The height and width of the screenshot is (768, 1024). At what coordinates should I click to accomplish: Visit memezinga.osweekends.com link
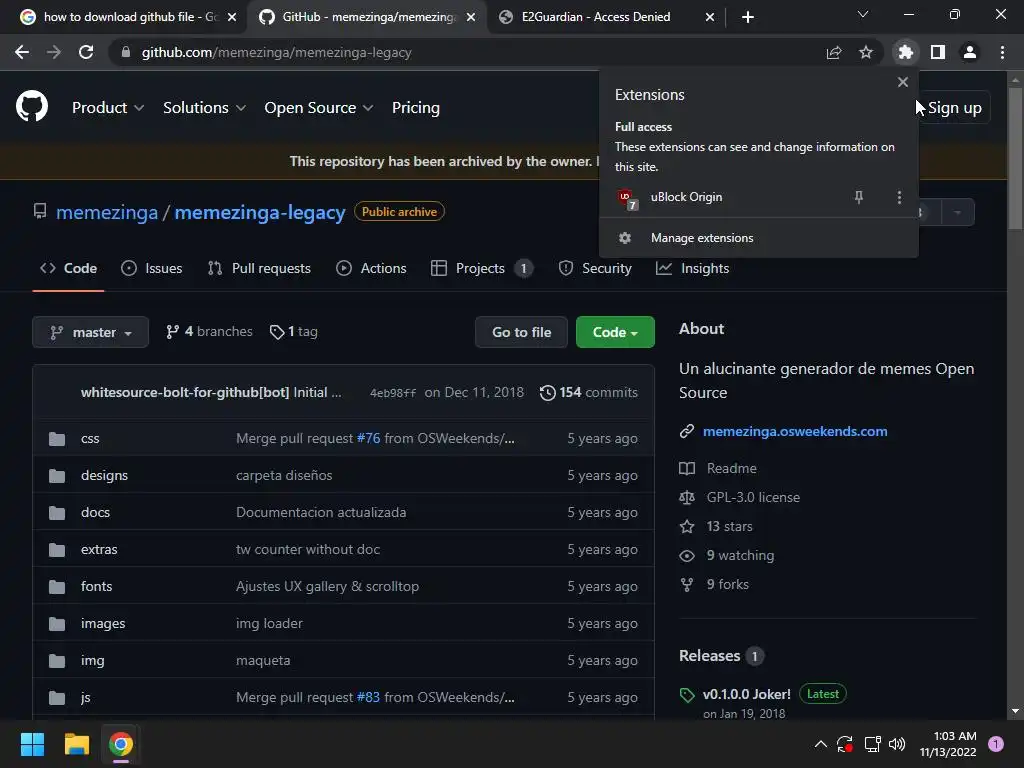click(x=795, y=432)
